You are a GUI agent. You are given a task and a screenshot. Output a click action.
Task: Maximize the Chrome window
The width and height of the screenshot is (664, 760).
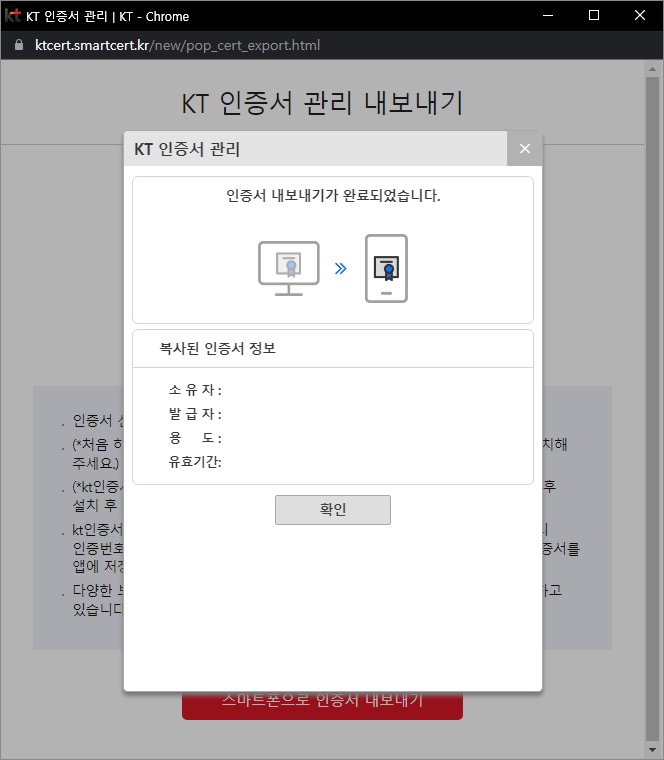pos(594,16)
